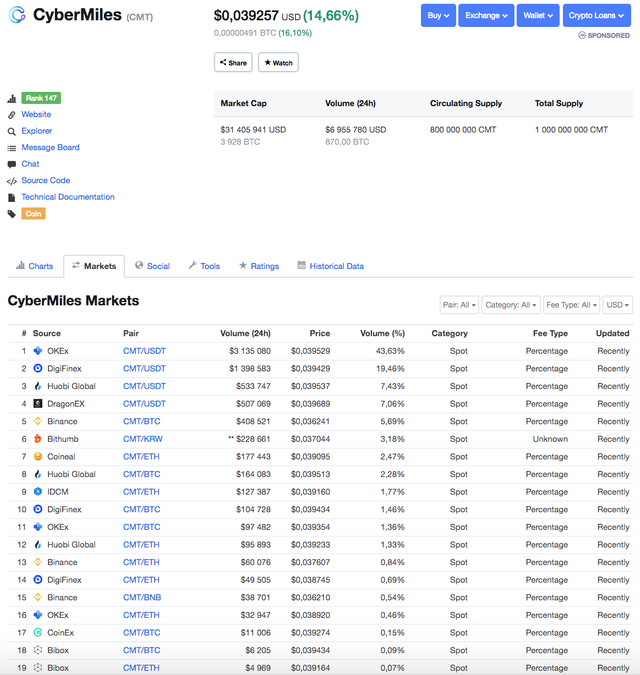640x675 pixels.
Task: Open the Buy dropdown
Action: click(438, 15)
